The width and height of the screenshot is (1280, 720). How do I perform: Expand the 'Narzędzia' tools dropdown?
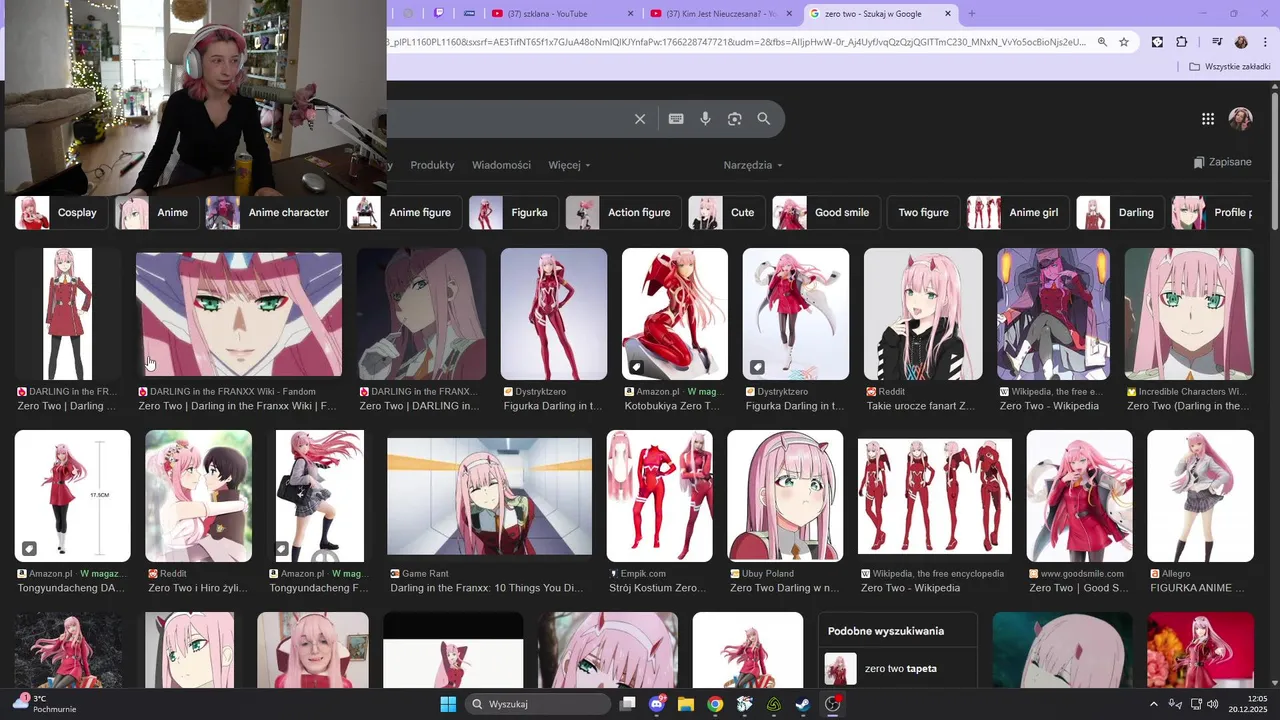click(753, 165)
